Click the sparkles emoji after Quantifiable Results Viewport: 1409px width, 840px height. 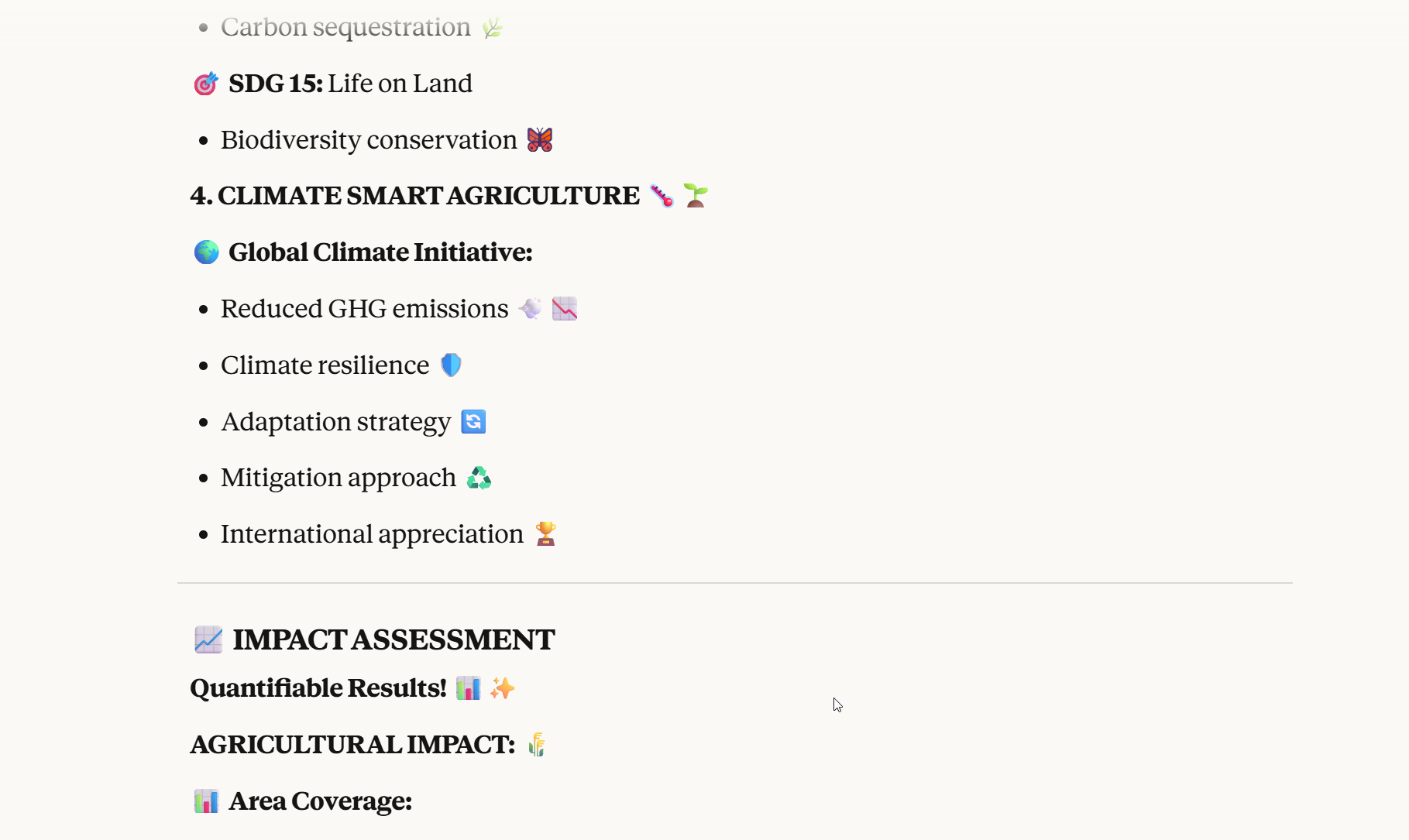[503, 688]
